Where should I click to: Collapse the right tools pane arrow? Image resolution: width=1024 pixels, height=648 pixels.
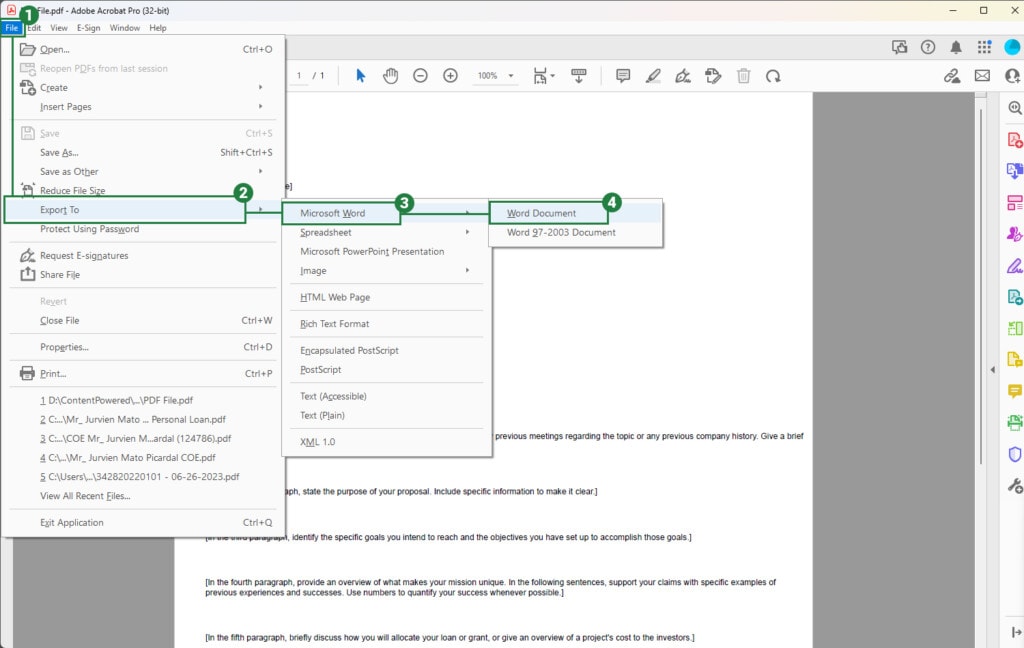point(993,370)
